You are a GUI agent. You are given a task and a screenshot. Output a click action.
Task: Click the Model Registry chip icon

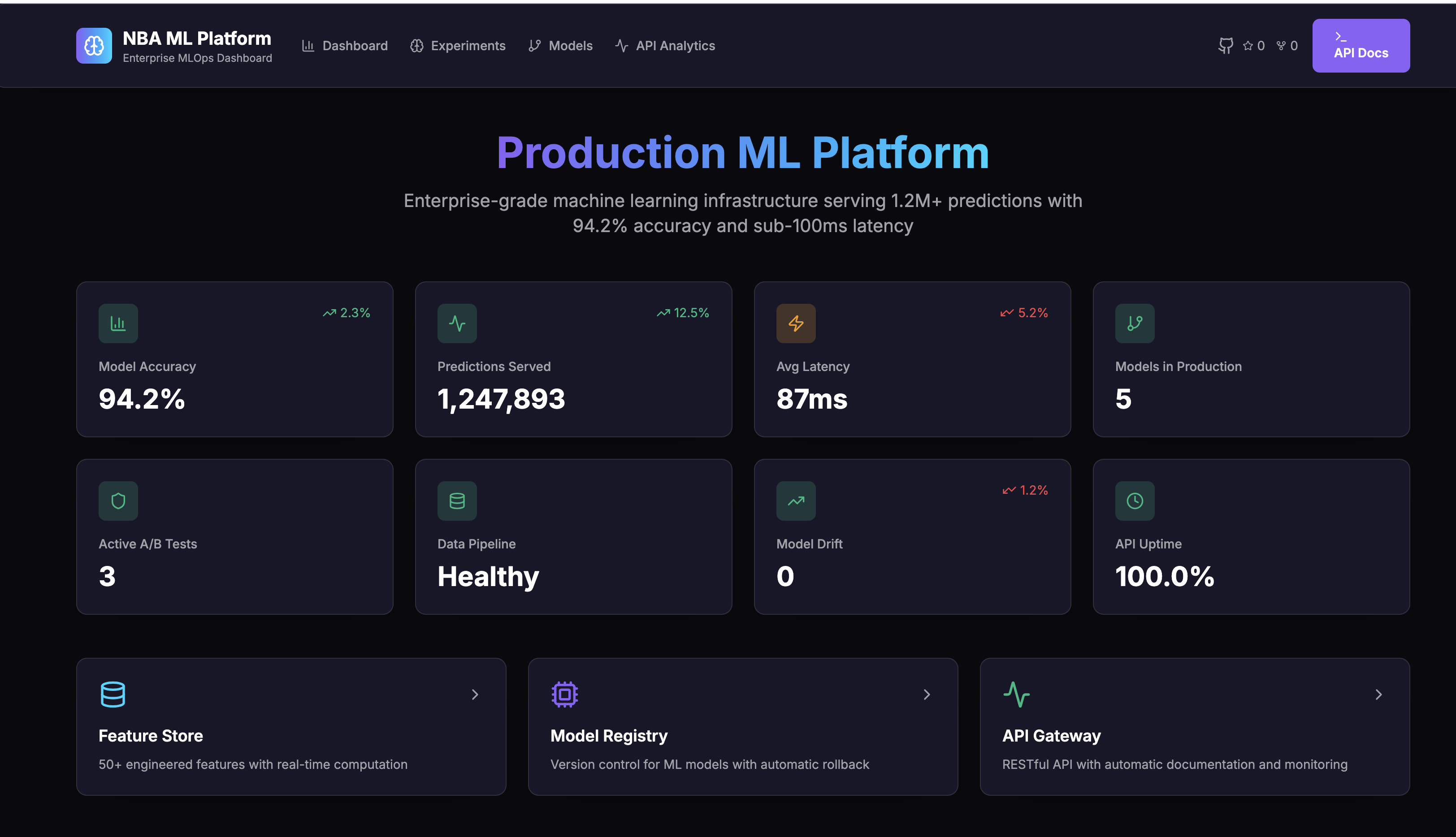click(565, 694)
